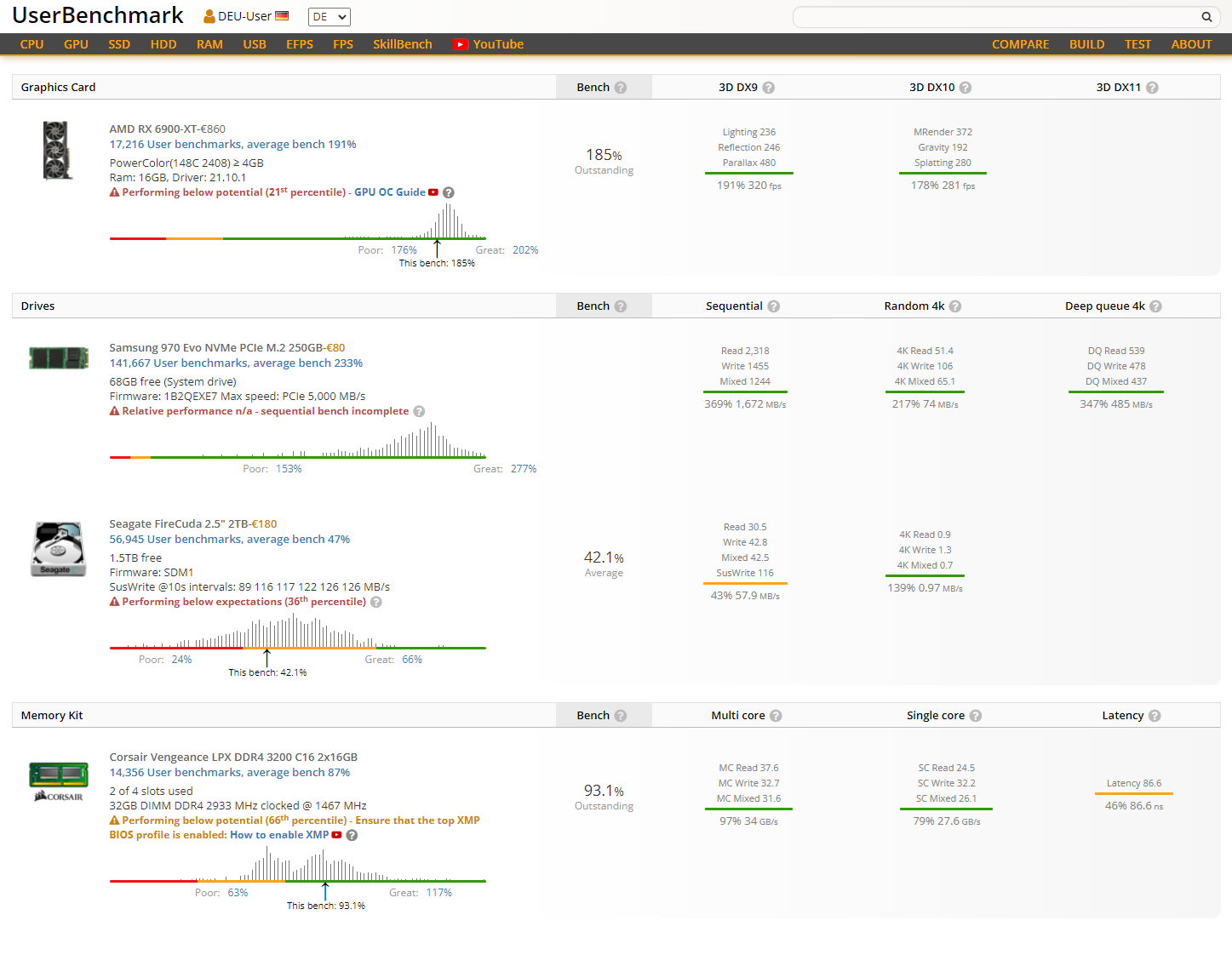Open the Seagate FireCuda drive thumbnail
The width and height of the screenshot is (1232, 972).
pyautogui.click(x=59, y=549)
